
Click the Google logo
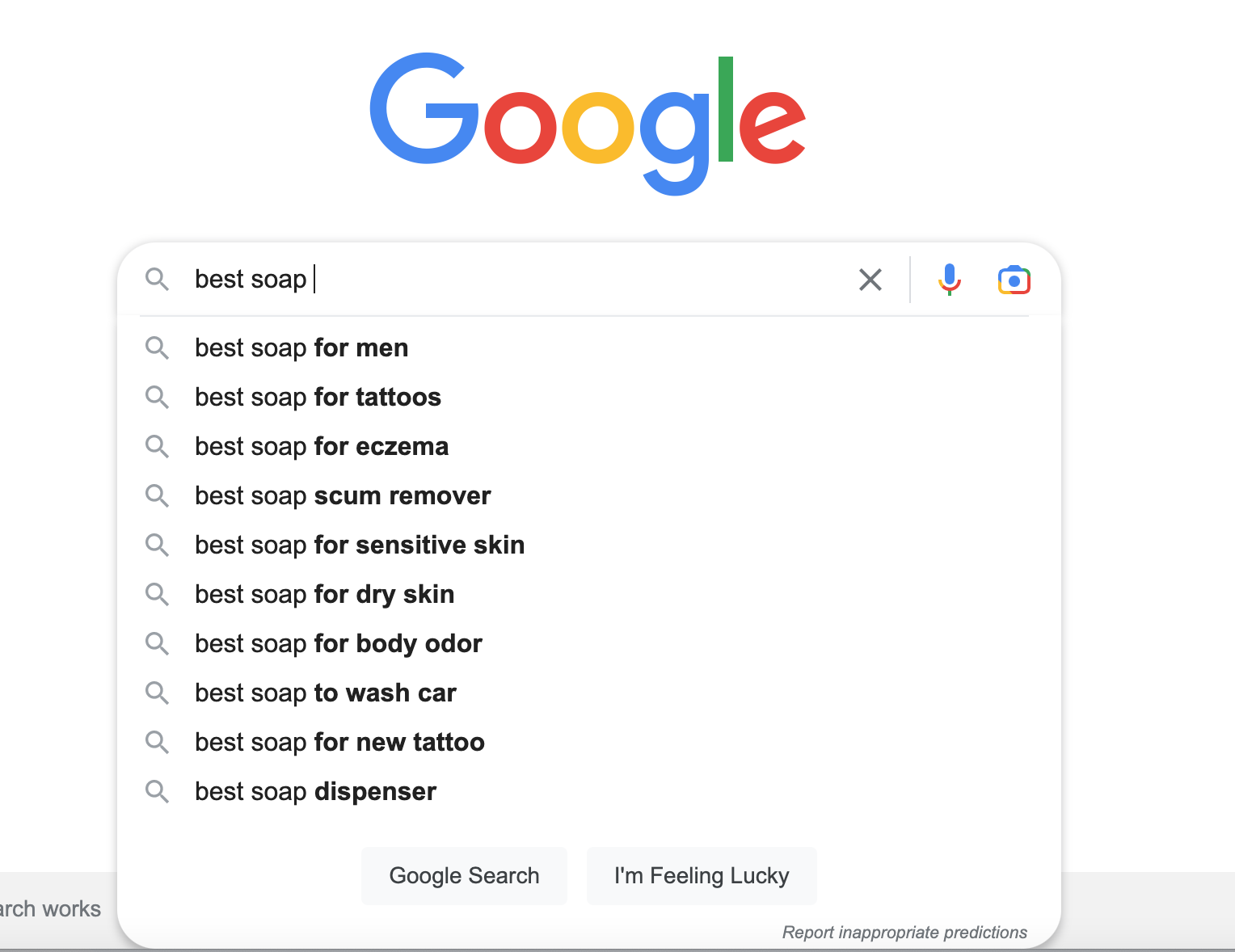click(588, 121)
